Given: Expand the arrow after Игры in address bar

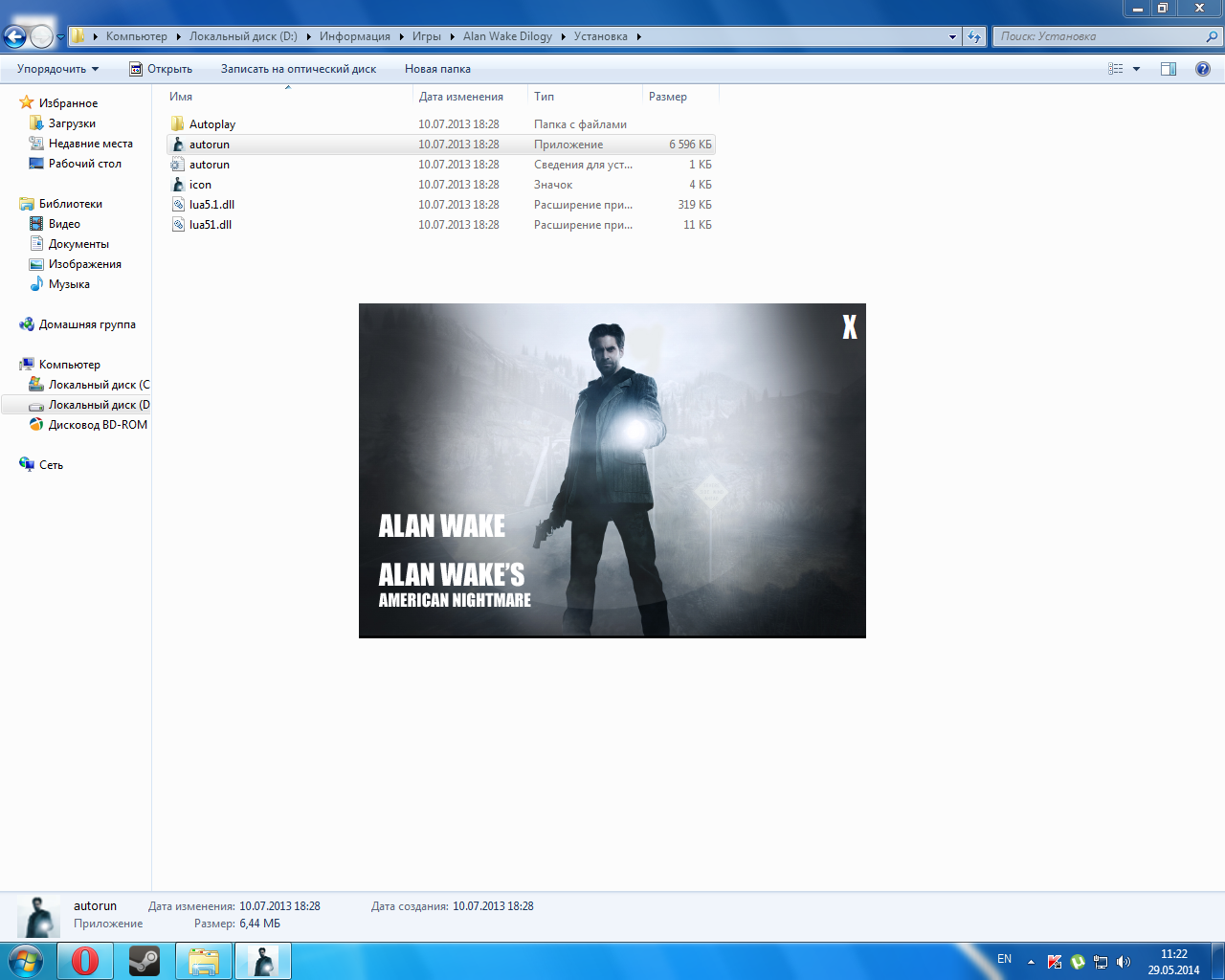Looking at the screenshot, I should tap(452, 36).
